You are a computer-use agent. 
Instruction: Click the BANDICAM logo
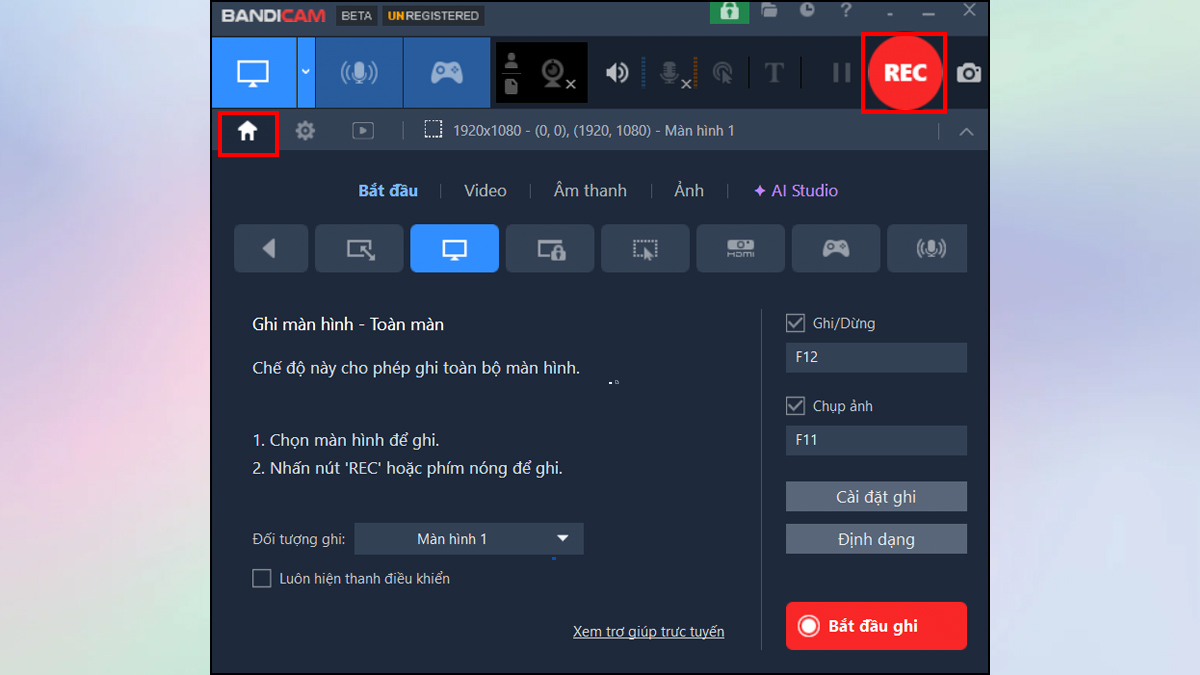pos(275,15)
